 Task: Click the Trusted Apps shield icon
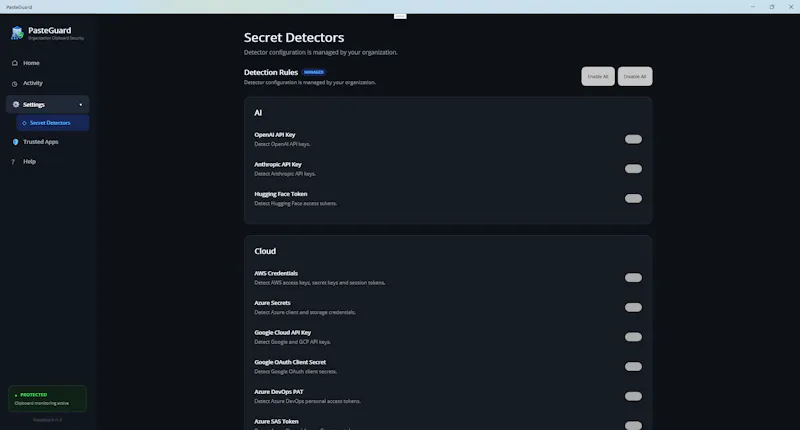tap(15, 142)
